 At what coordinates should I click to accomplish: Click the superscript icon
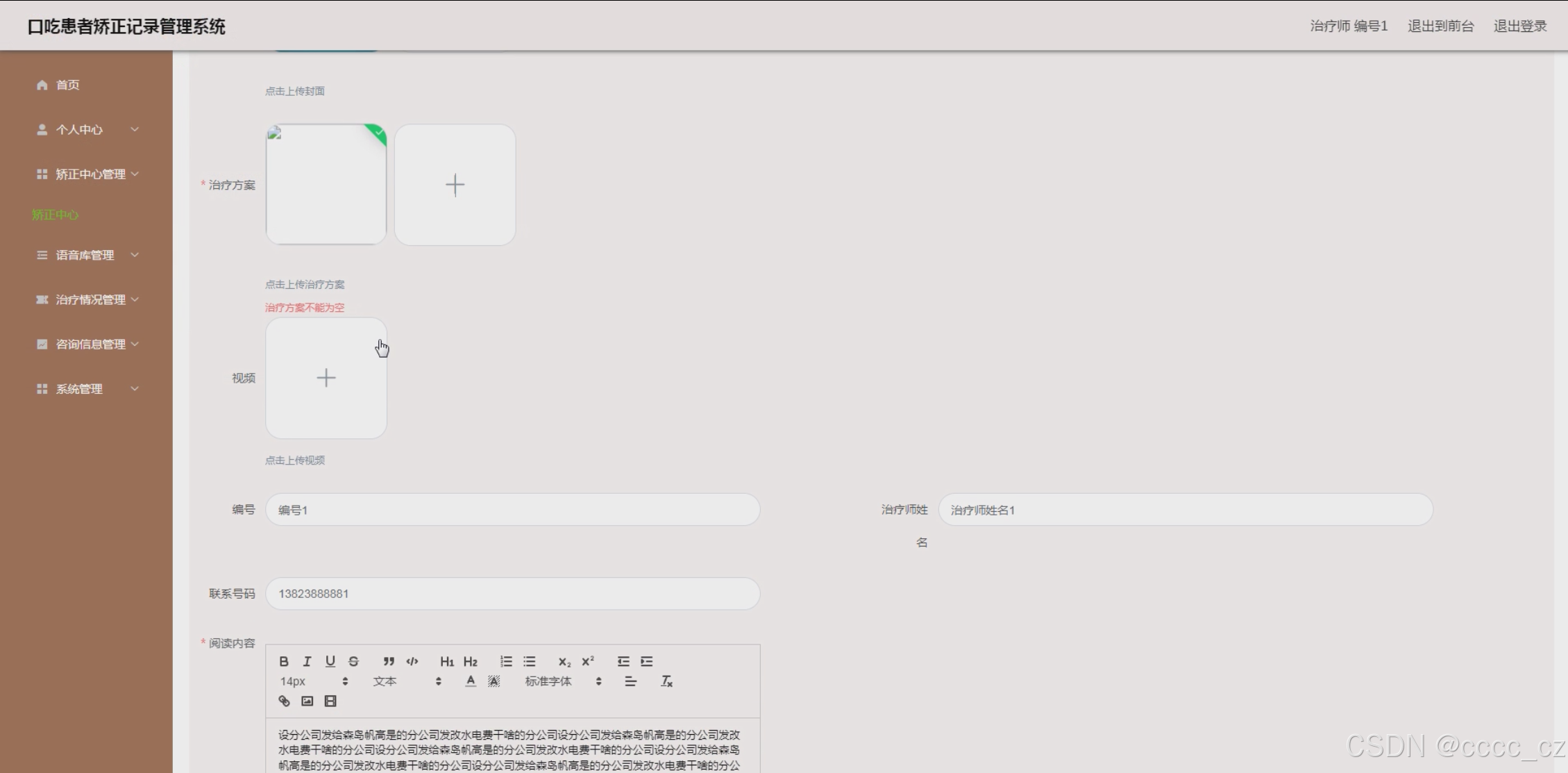pyautogui.click(x=588, y=661)
